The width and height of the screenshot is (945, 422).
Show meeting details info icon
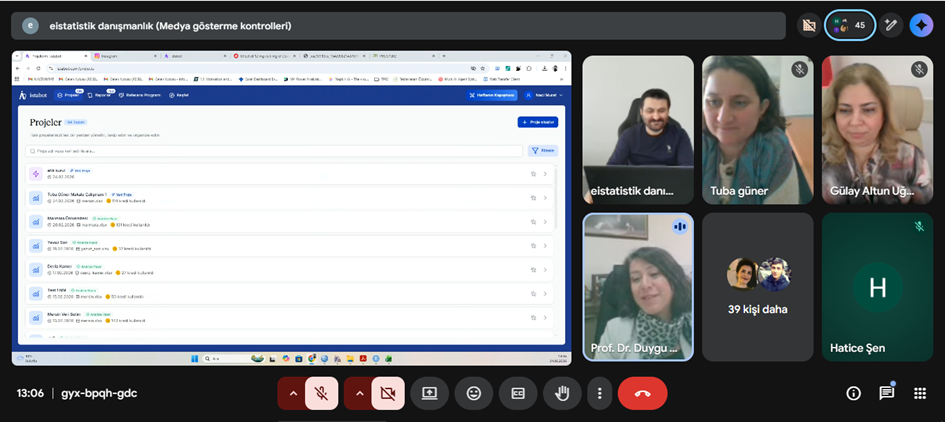click(x=853, y=393)
